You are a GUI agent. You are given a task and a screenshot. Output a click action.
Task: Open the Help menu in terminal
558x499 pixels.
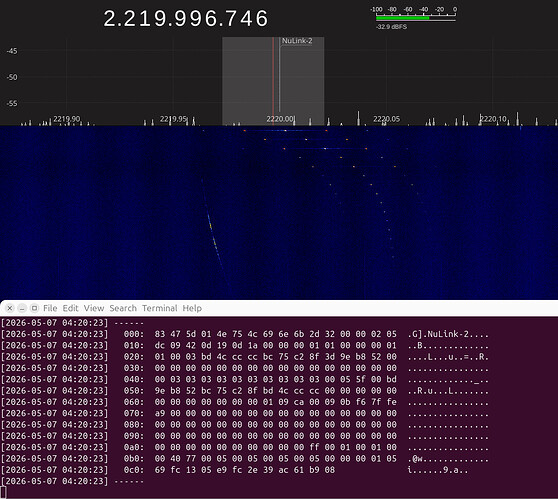192,308
